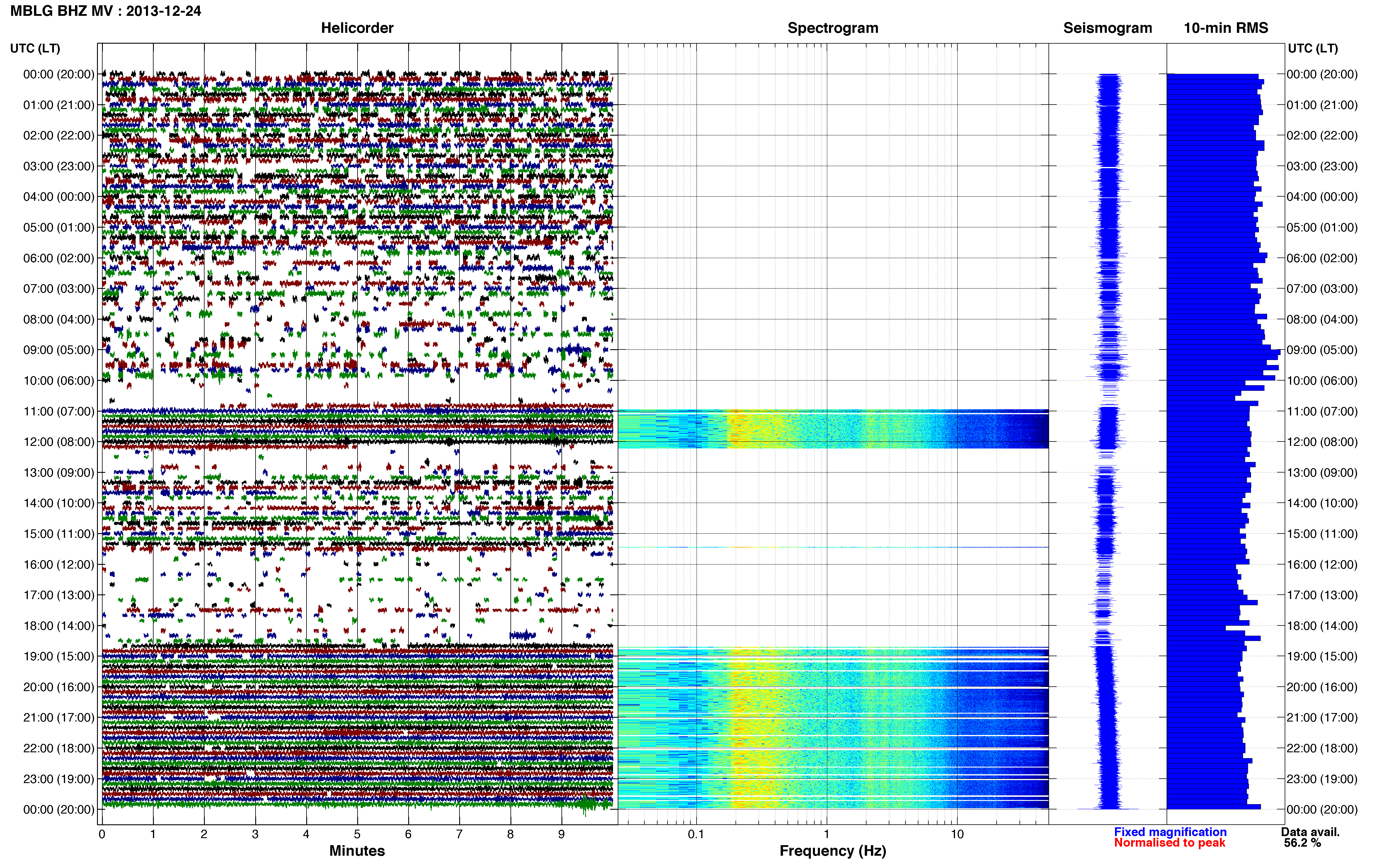The image size is (1389, 868).
Task: Click minute tick label '9' on Helicorder axis
Action: tap(561, 834)
